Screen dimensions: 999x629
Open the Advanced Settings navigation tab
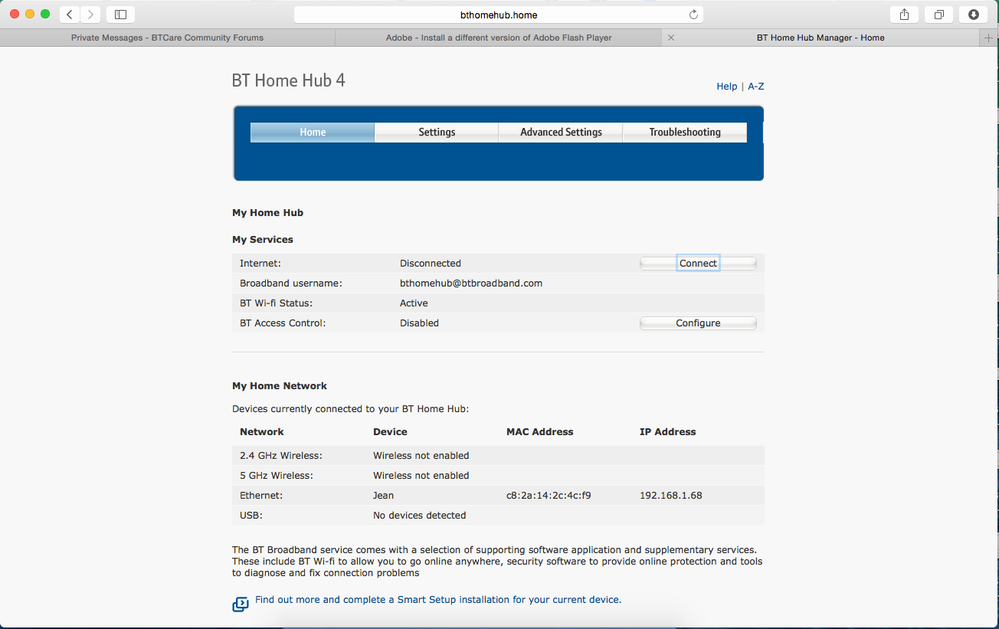point(561,132)
